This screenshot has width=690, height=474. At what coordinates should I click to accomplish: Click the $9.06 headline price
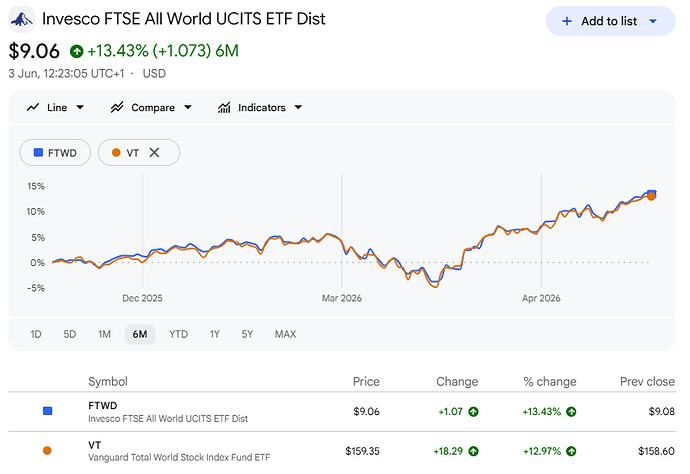point(34,51)
